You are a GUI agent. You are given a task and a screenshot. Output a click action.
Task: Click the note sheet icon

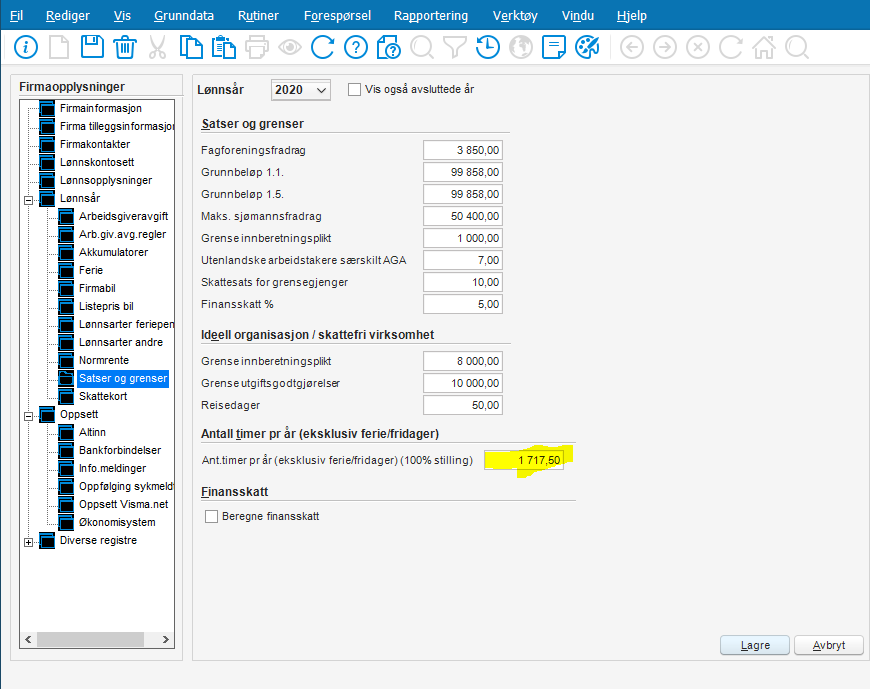coord(554,47)
